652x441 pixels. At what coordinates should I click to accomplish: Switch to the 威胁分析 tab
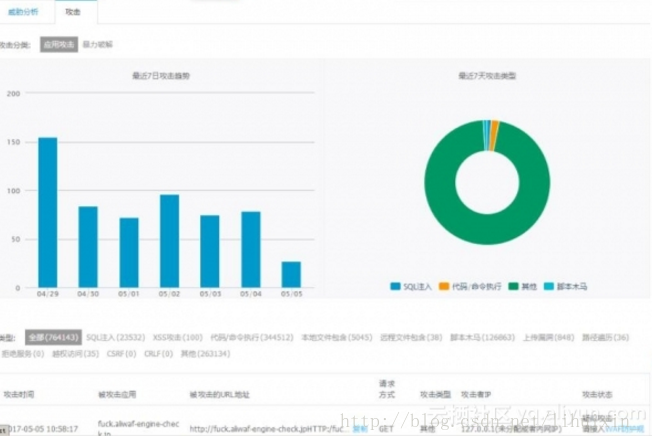point(23,12)
